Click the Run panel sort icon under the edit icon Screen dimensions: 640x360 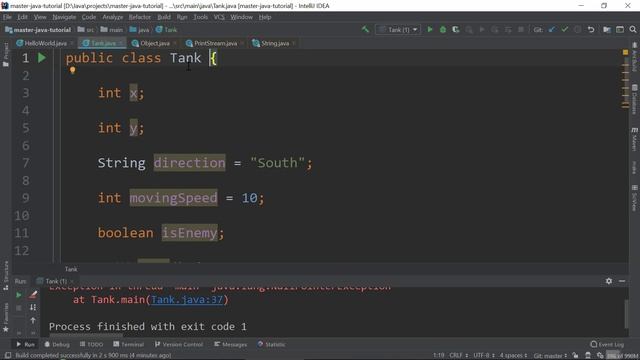(x=33, y=307)
